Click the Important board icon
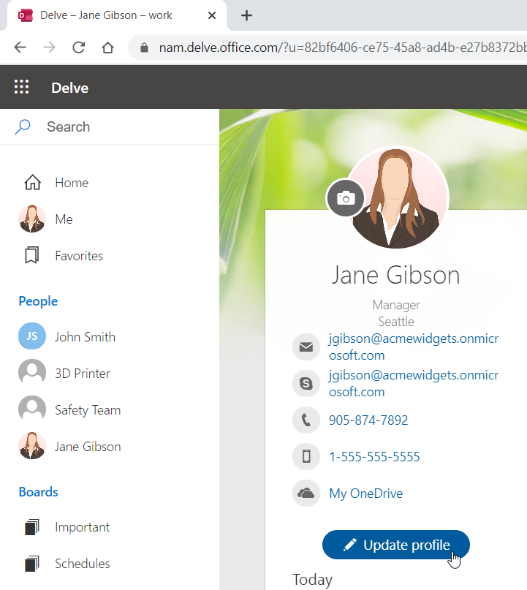Screen dimensions: 527x590 pos(32,527)
